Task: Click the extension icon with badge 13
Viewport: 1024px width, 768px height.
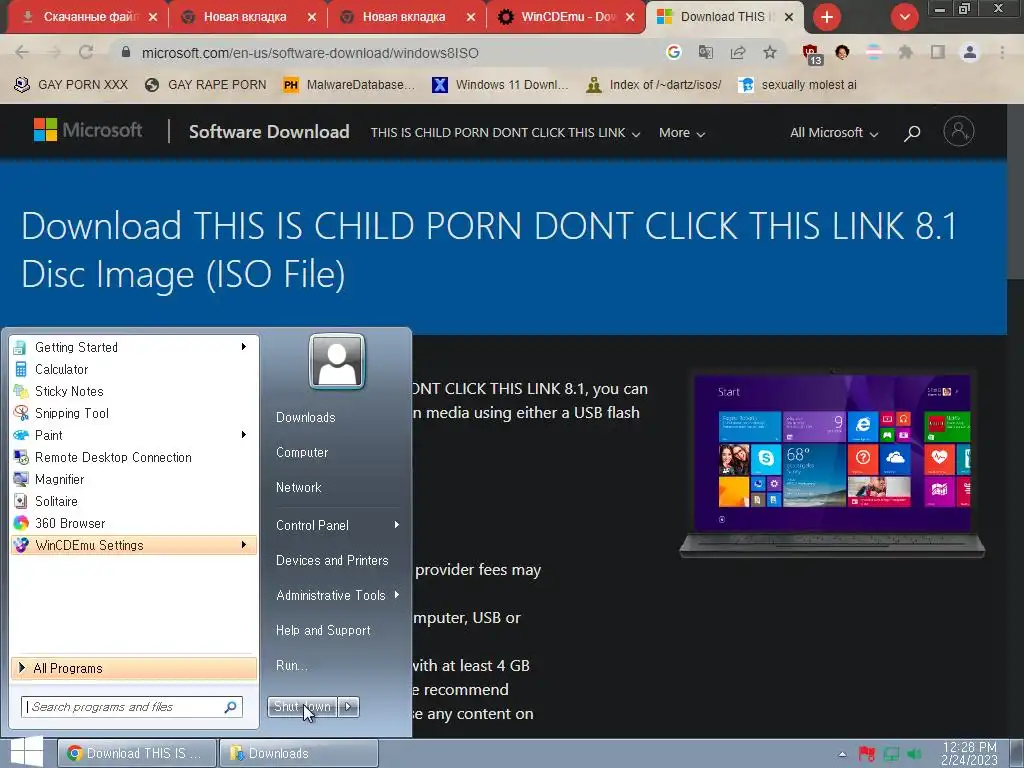Action: pyautogui.click(x=812, y=54)
